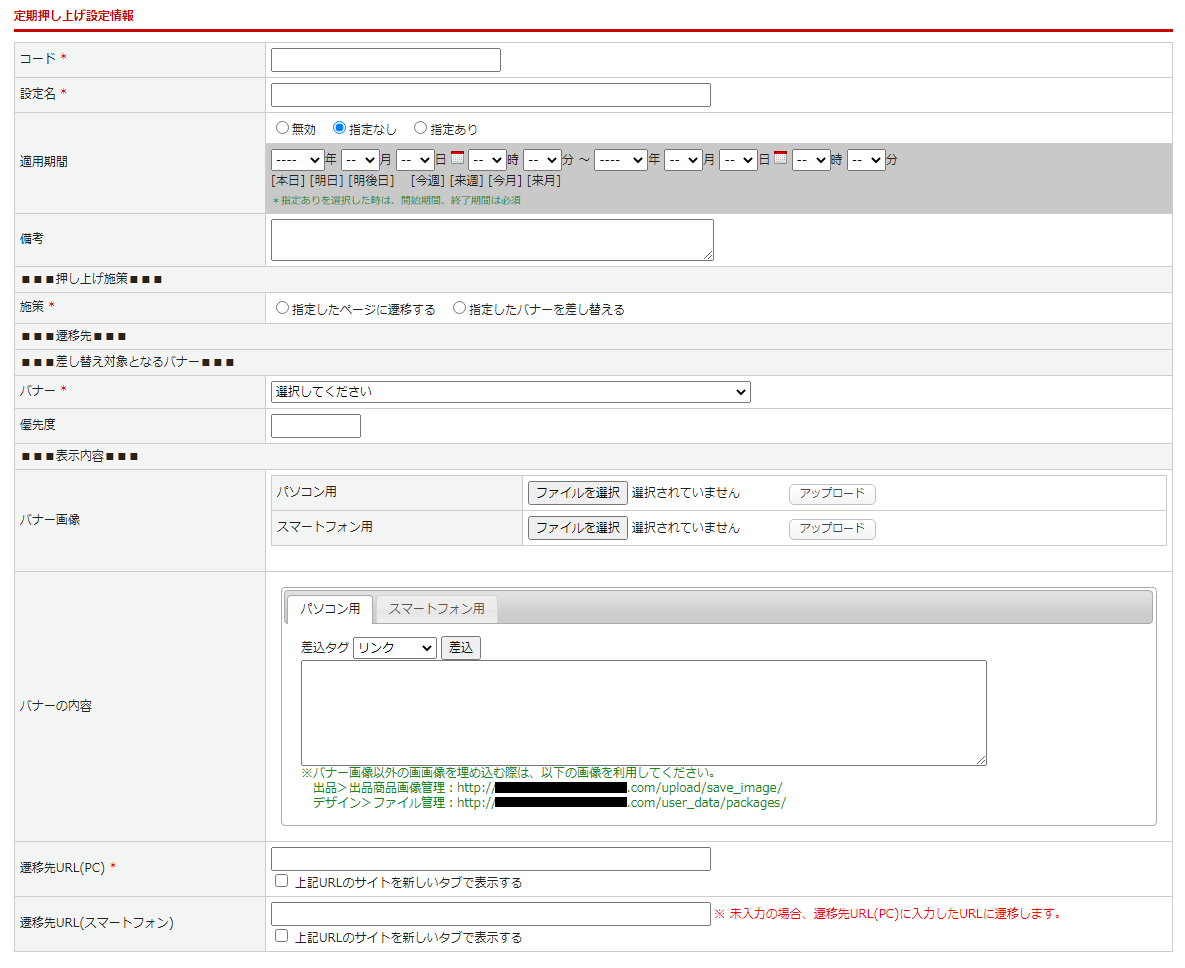Switch to the パソコン用 tab
Screen dimensions: 1185x968
(x=330, y=608)
